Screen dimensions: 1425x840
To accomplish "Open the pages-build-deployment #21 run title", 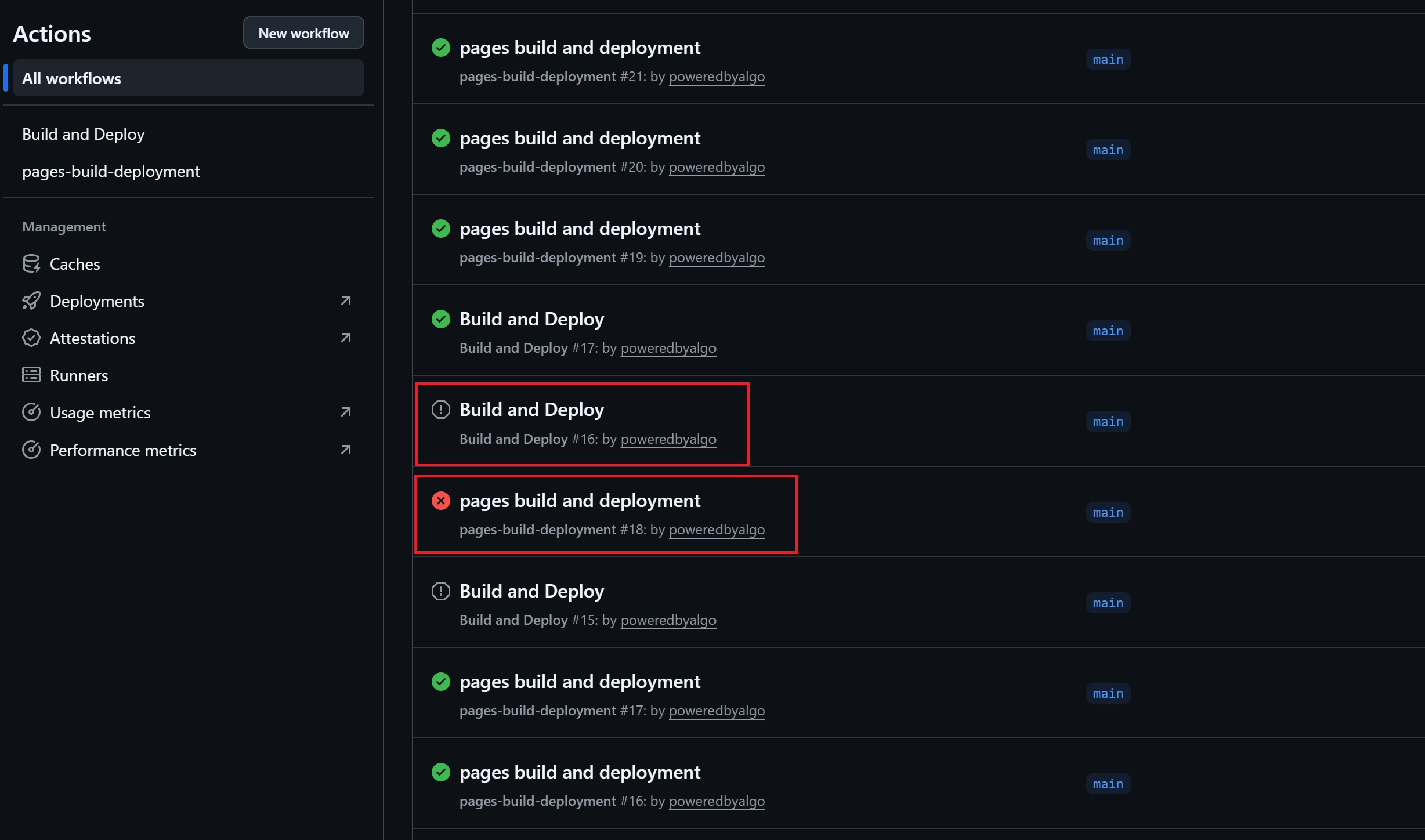I will pyautogui.click(x=580, y=48).
